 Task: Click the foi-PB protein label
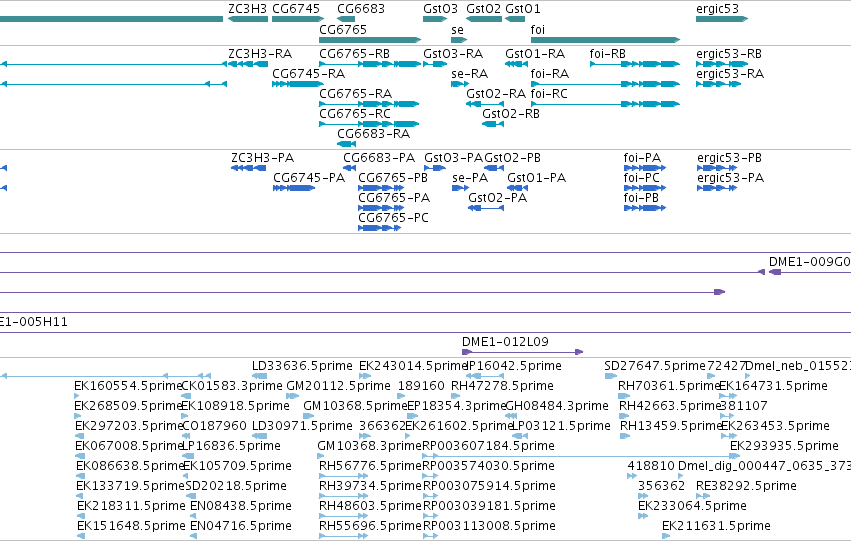[x=641, y=198]
